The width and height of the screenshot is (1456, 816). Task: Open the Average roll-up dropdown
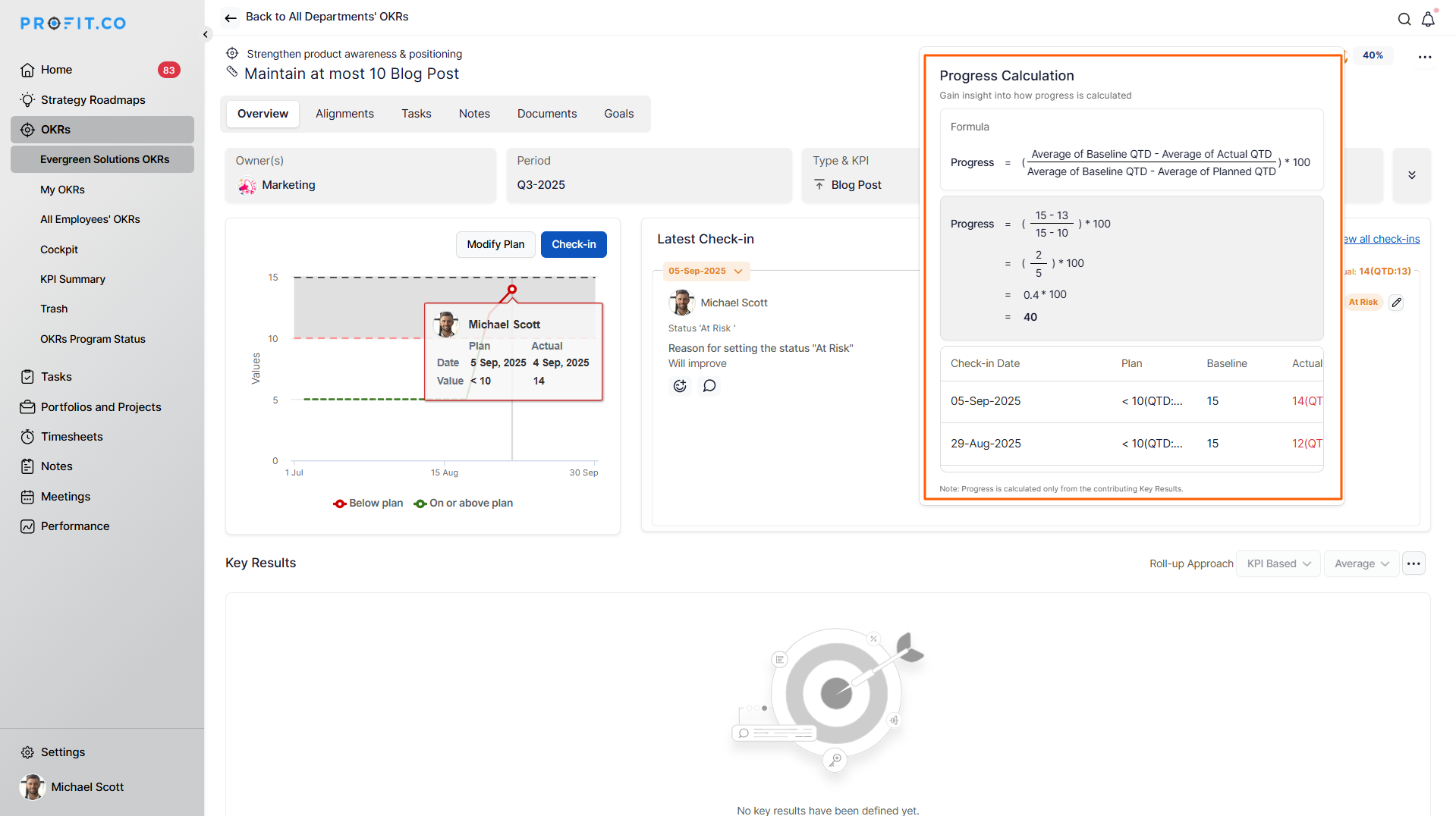pos(1361,563)
